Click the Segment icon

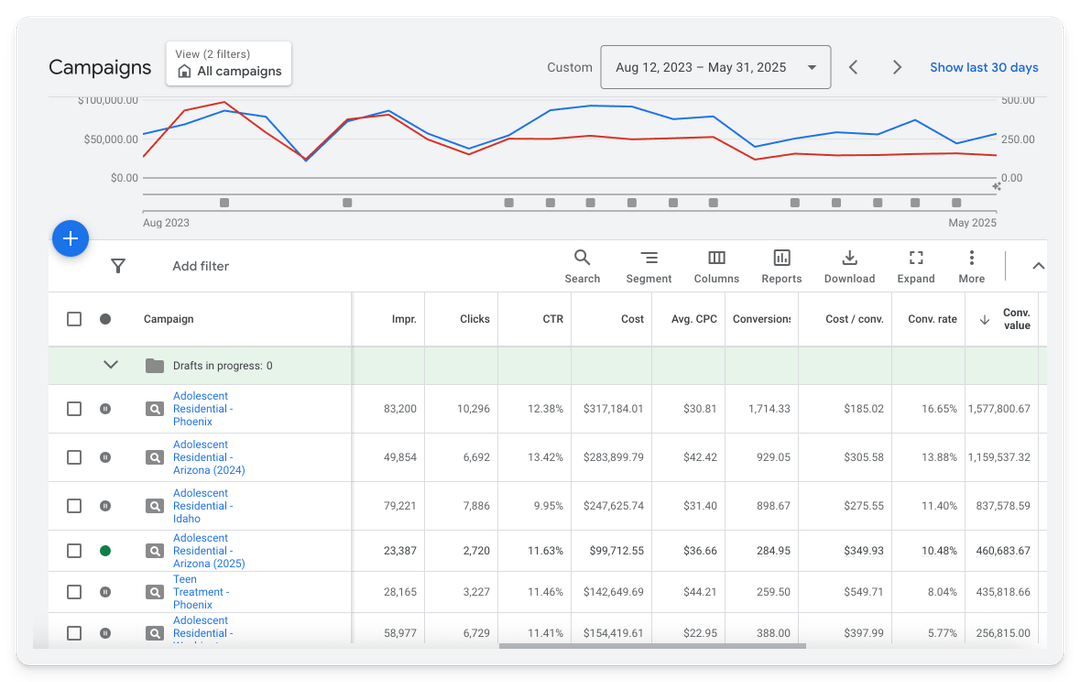[649, 258]
